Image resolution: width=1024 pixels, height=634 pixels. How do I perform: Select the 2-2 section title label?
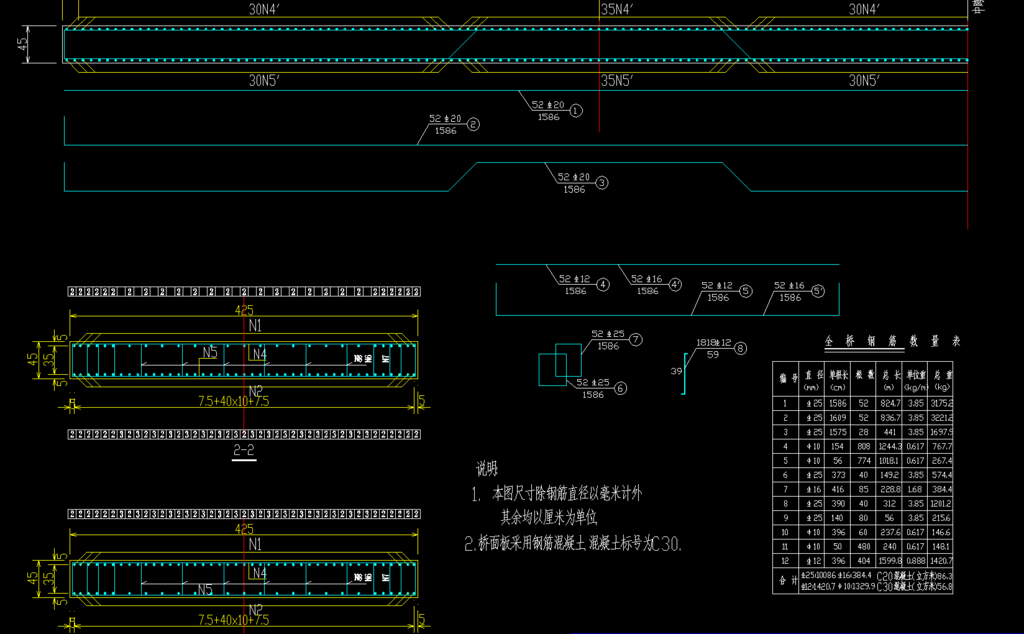click(x=244, y=452)
